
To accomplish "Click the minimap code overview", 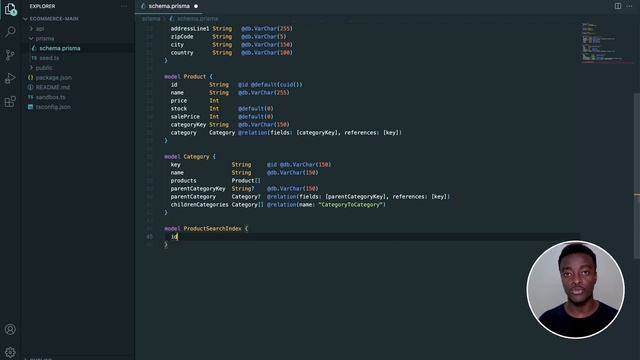I will pyautogui.click(x=607, y=43).
